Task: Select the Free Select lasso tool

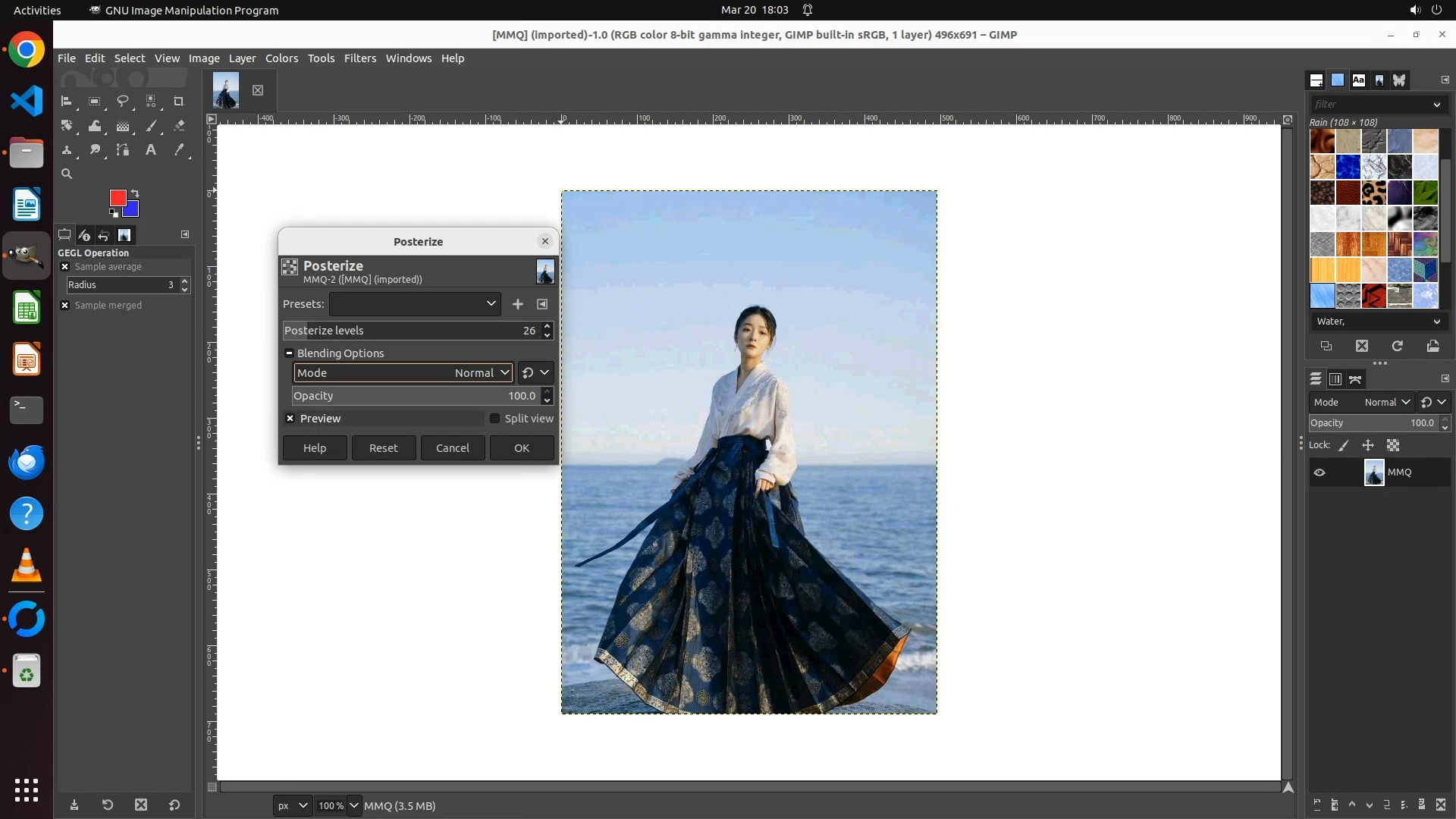Action: 123,101
